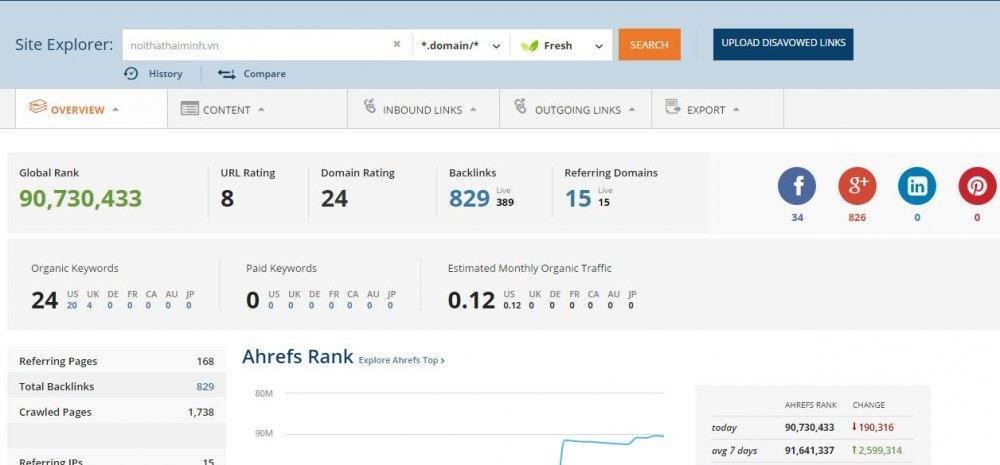1000x465 pixels.
Task: Click today's Ahrefs rank 90,730,433 in table
Action: pos(809,427)
